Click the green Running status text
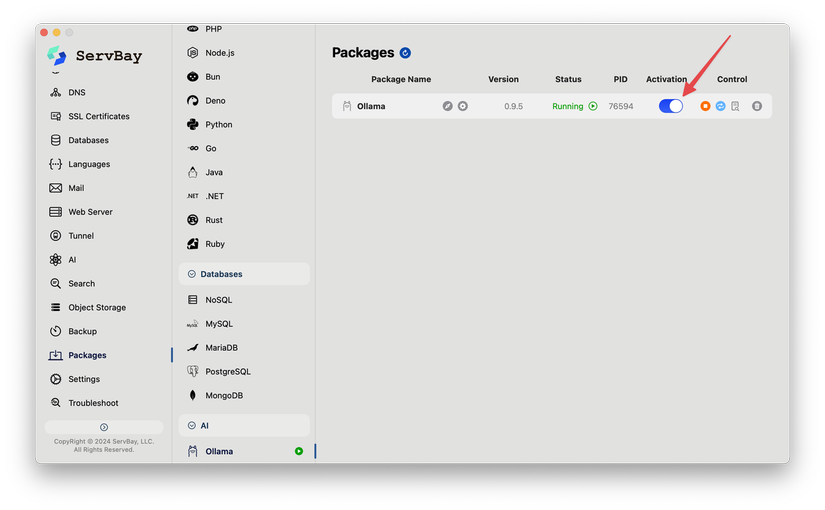Image resolution: width=825 pixels, height=510 pixels. 568,106
